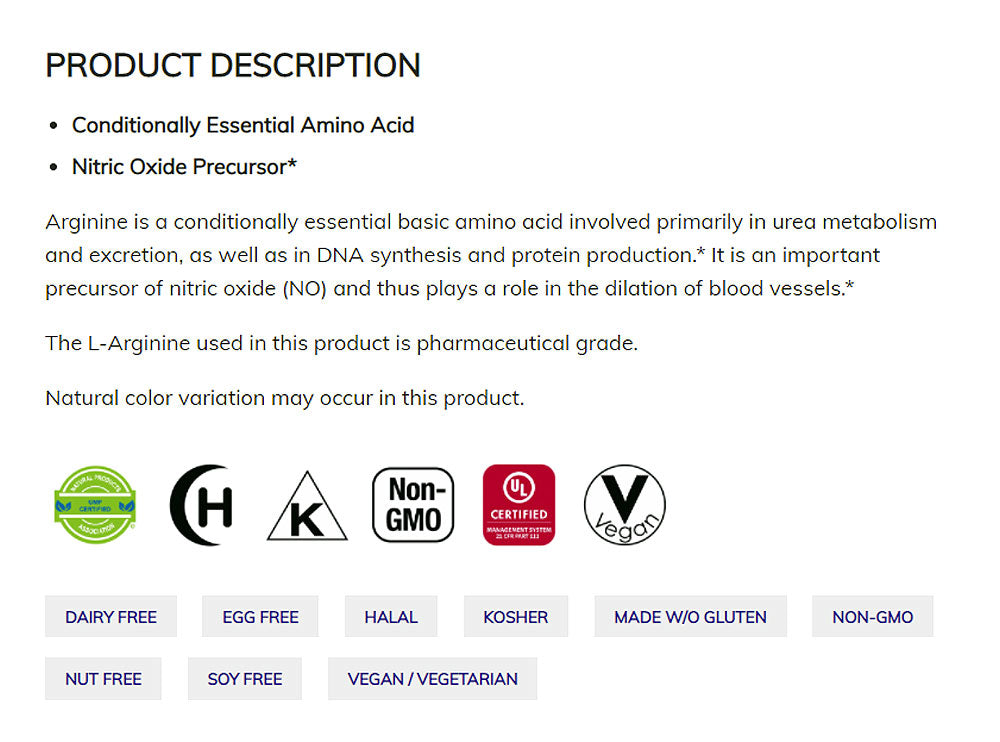Viewport: 1000px width, 742px height.
Task: Click the Vegan V circle icon
Action: tap(624, 505)
